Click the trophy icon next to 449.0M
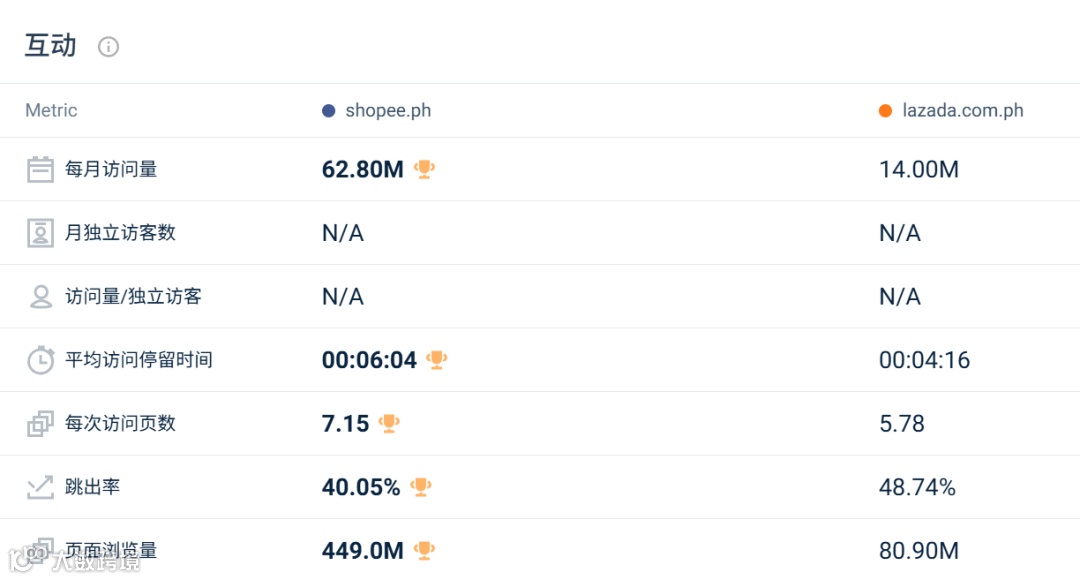The height and width of the screenshot is (580, 1080). [425, 551]
